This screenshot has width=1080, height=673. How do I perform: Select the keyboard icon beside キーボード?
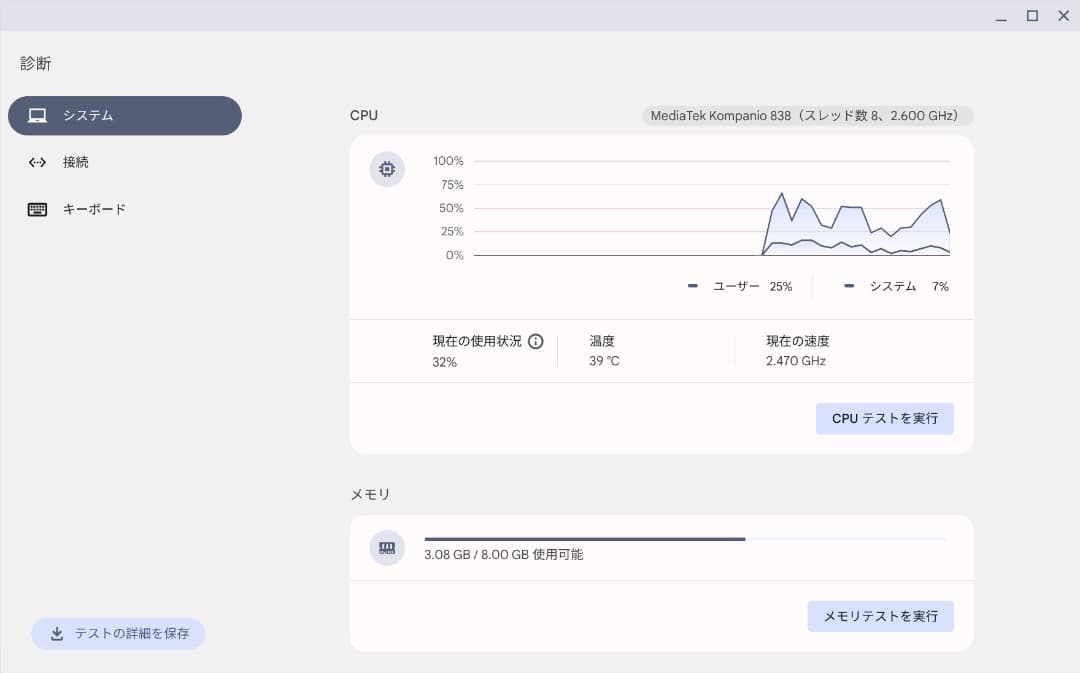point(36,209)
